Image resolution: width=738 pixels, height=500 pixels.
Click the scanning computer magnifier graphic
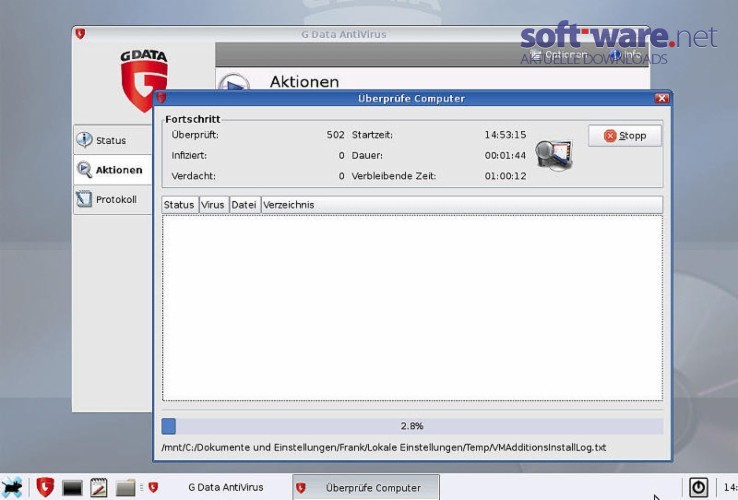[554, 155]
